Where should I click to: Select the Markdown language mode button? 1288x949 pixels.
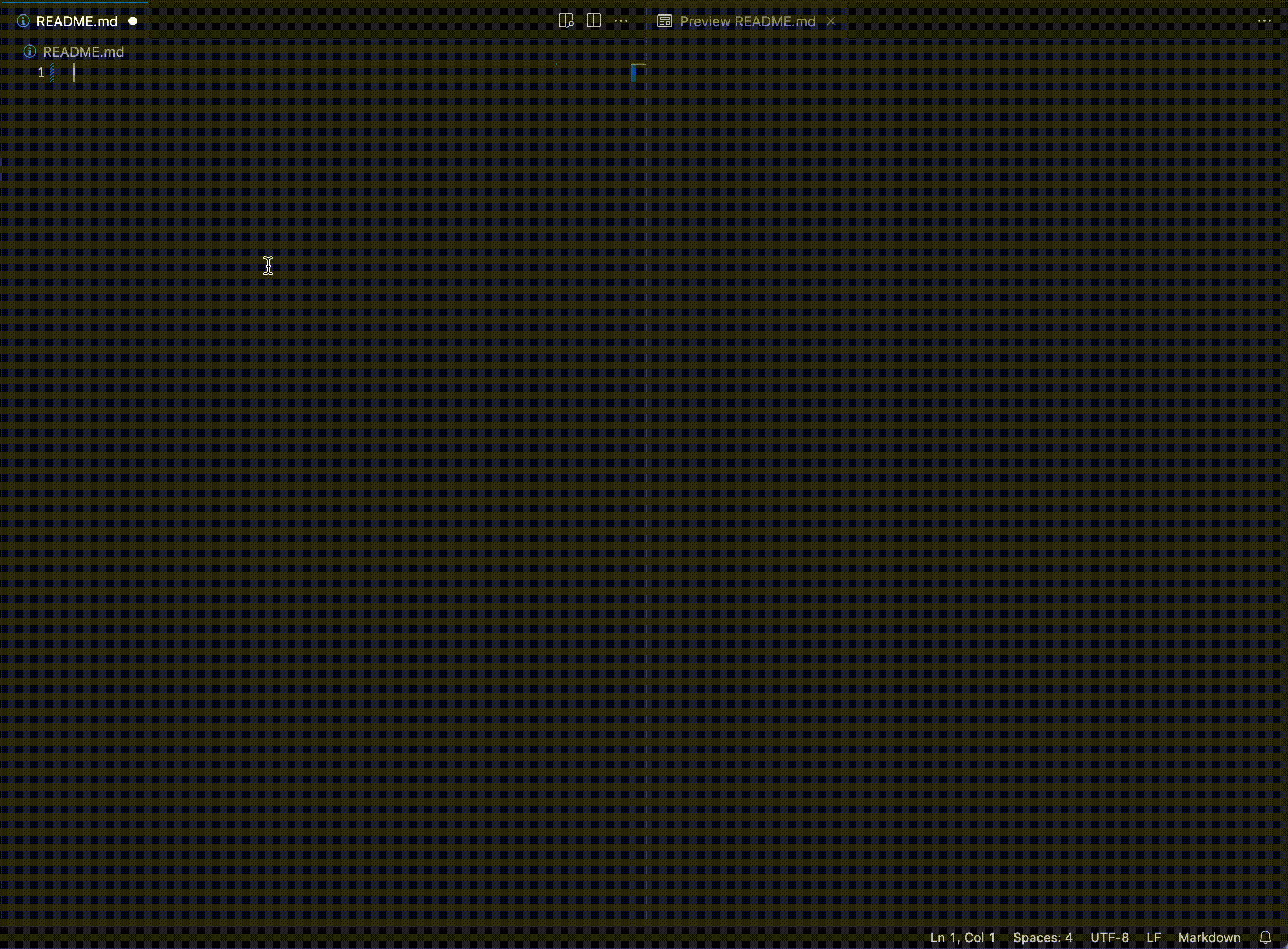pos(1209,938)
